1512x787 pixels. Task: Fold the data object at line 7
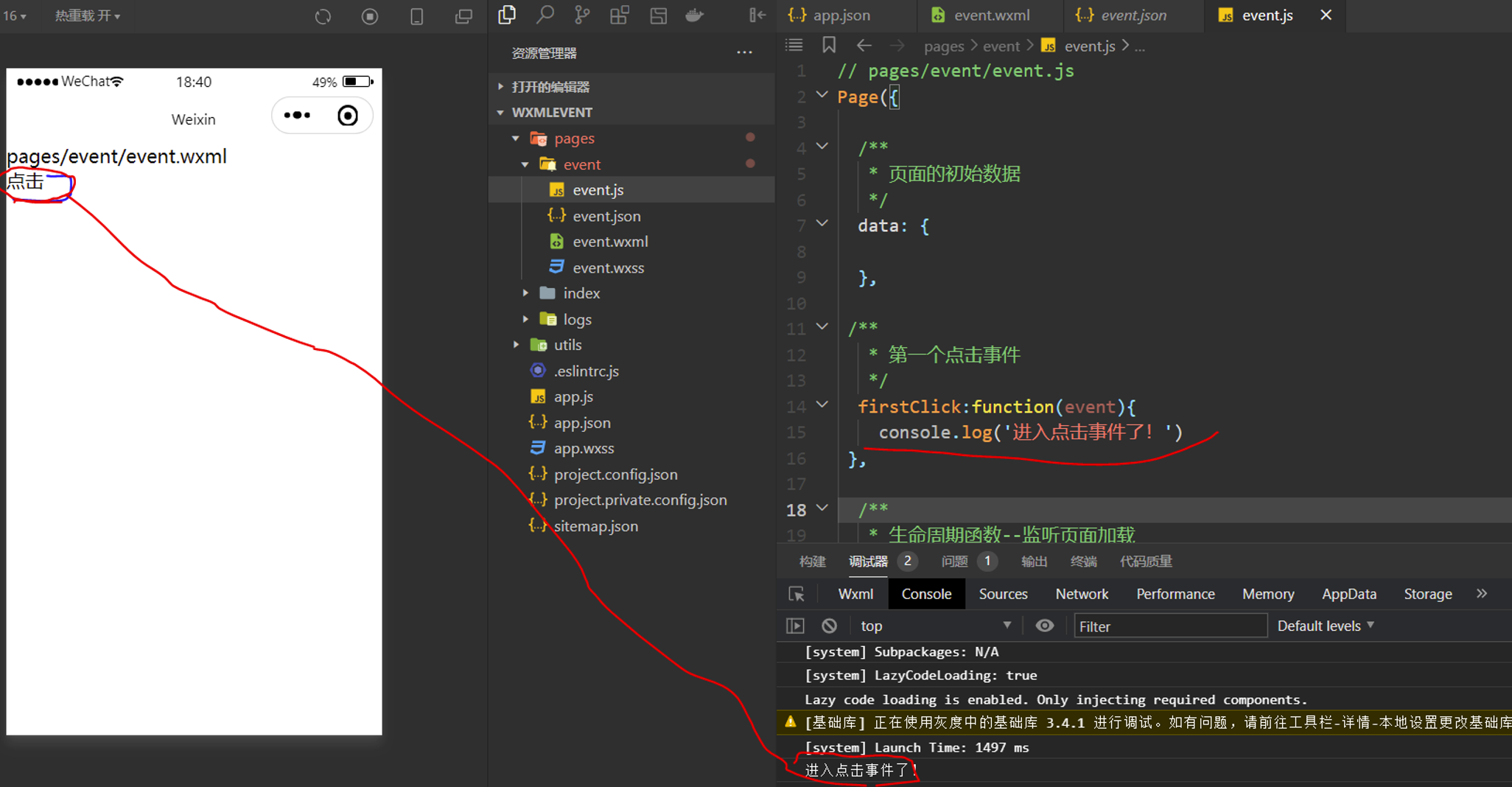pyautogui.click(x=822, y=223)
